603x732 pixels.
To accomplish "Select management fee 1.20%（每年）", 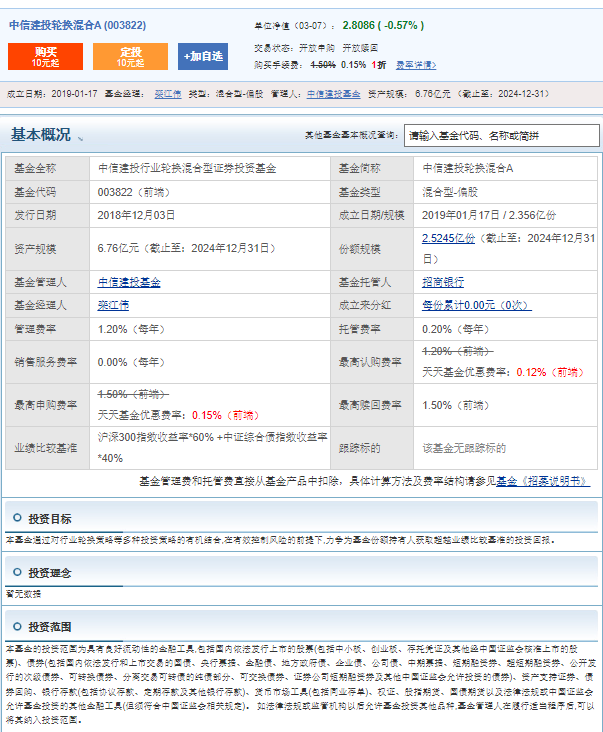I will pyautogui.click(x=131, y=329).
